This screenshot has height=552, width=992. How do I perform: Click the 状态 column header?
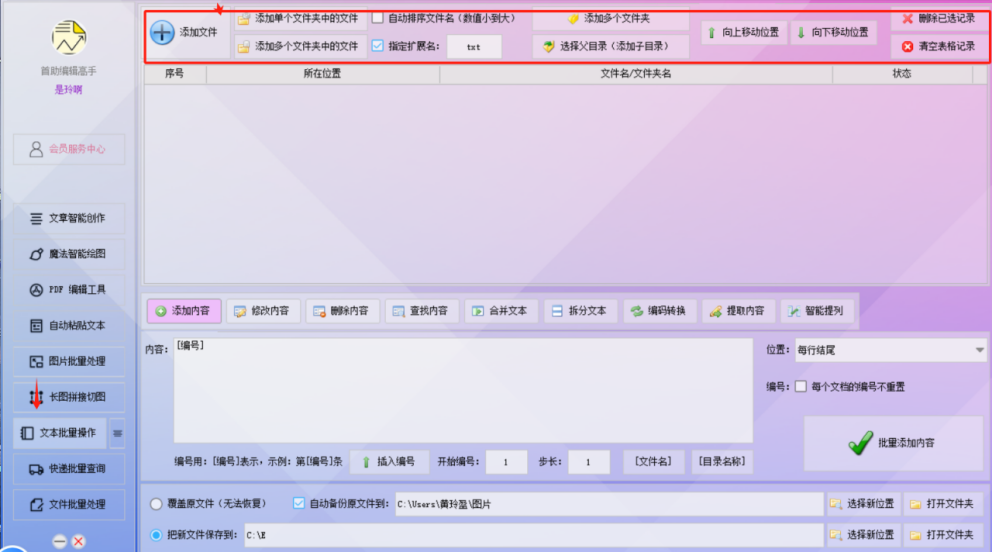click(902, 74)
